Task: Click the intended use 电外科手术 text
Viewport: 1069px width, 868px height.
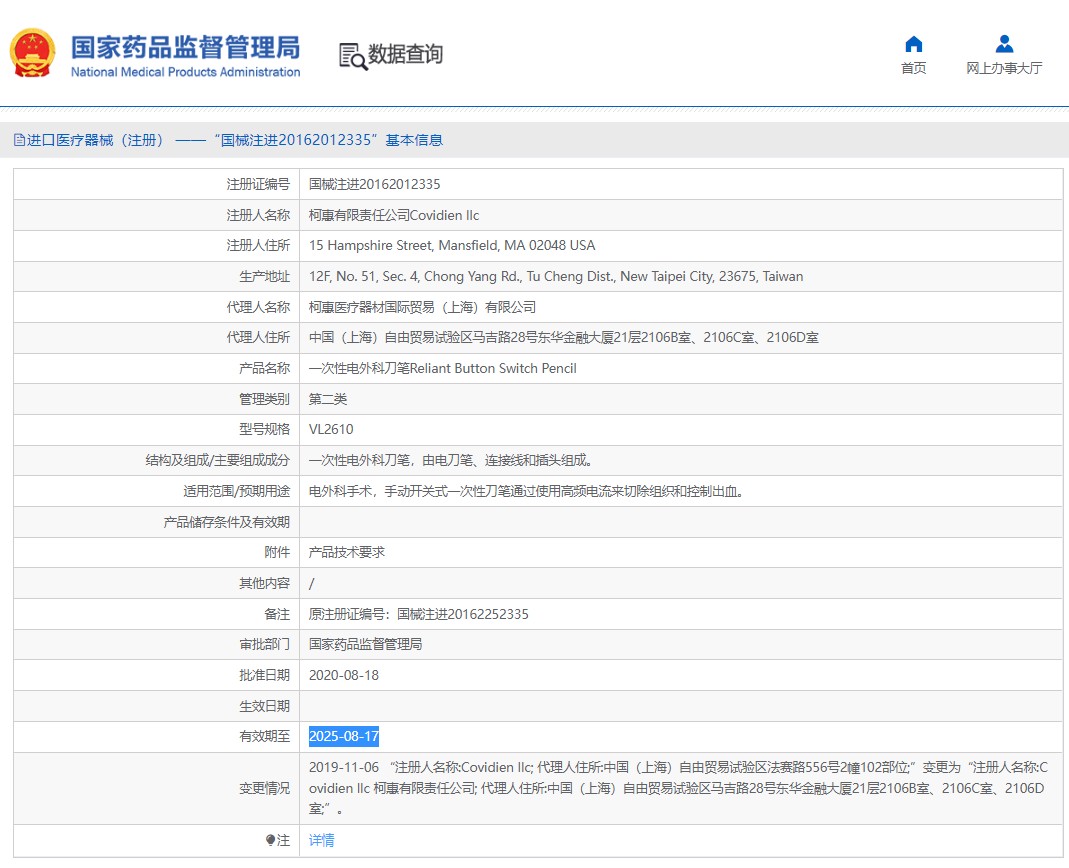Action: [x=526, y=491]
